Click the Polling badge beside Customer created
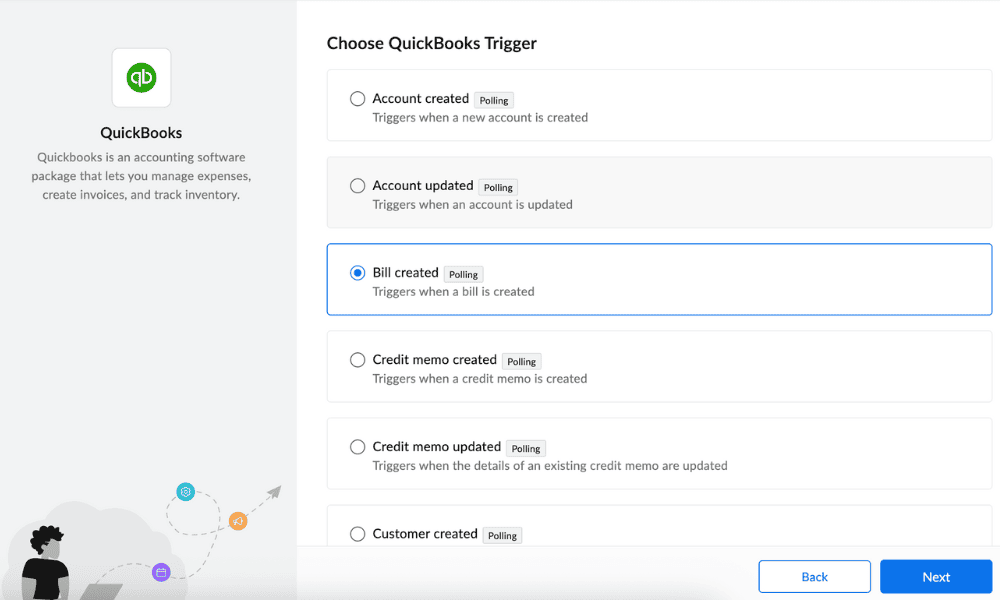Screen dimensions: 1000x600 [502, 535]
